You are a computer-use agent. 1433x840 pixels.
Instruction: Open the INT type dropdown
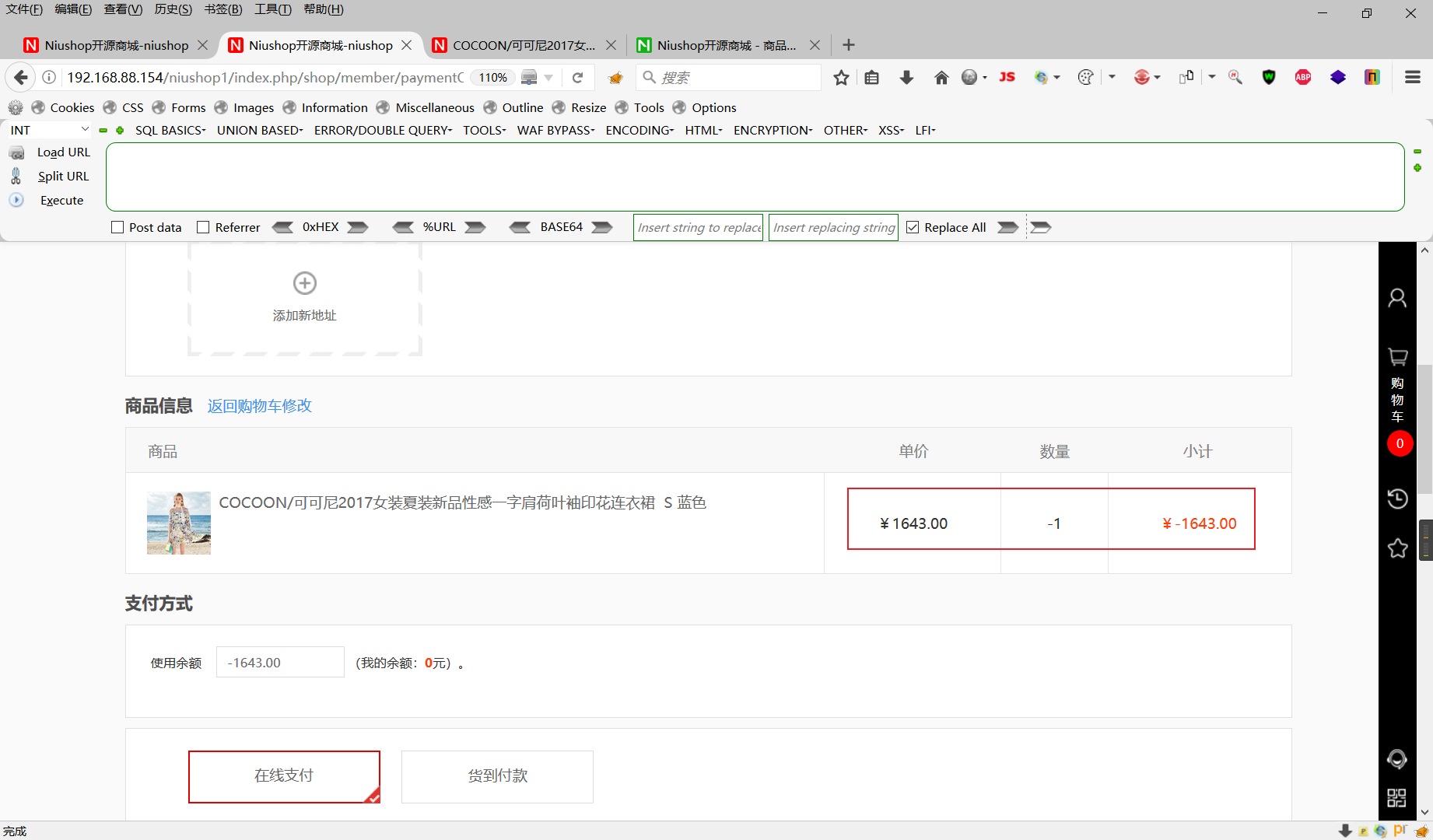point(49,130)
